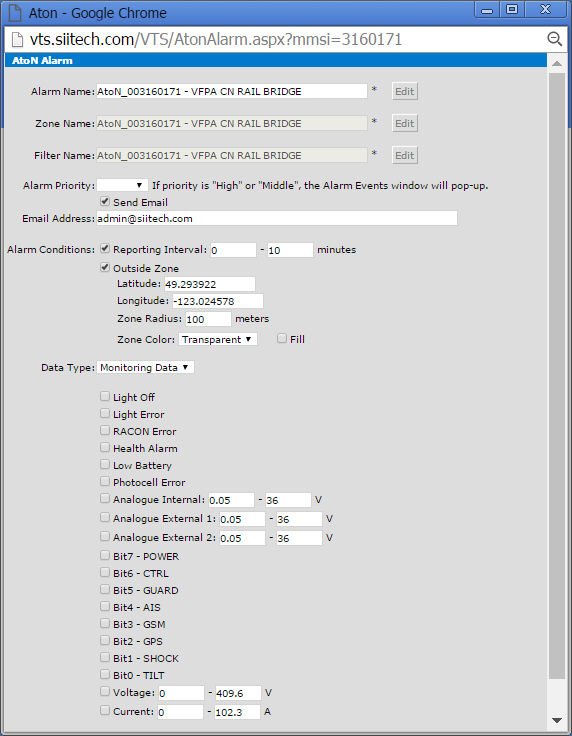Click Edit button next to Alarm Name

404,92
